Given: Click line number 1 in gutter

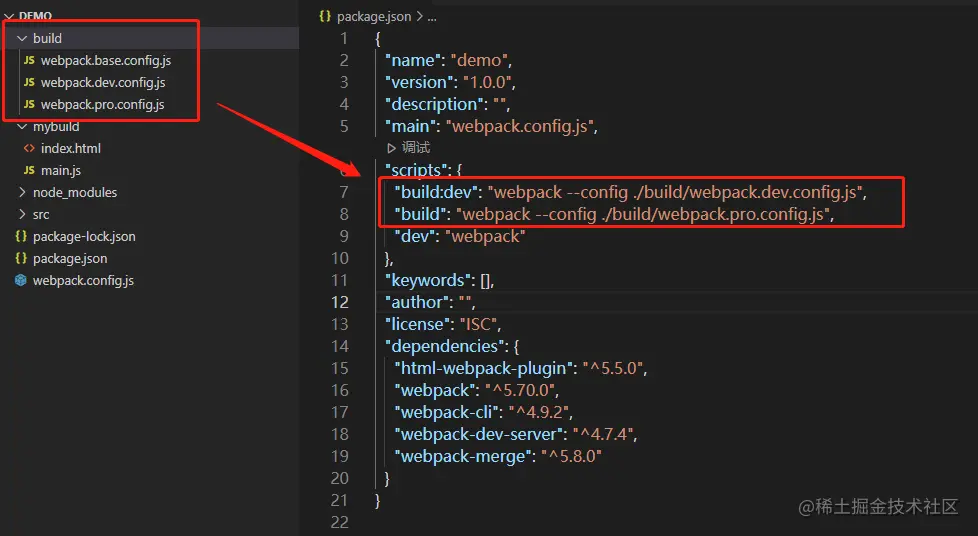Looking at the screenshot, I should (344, 39).
